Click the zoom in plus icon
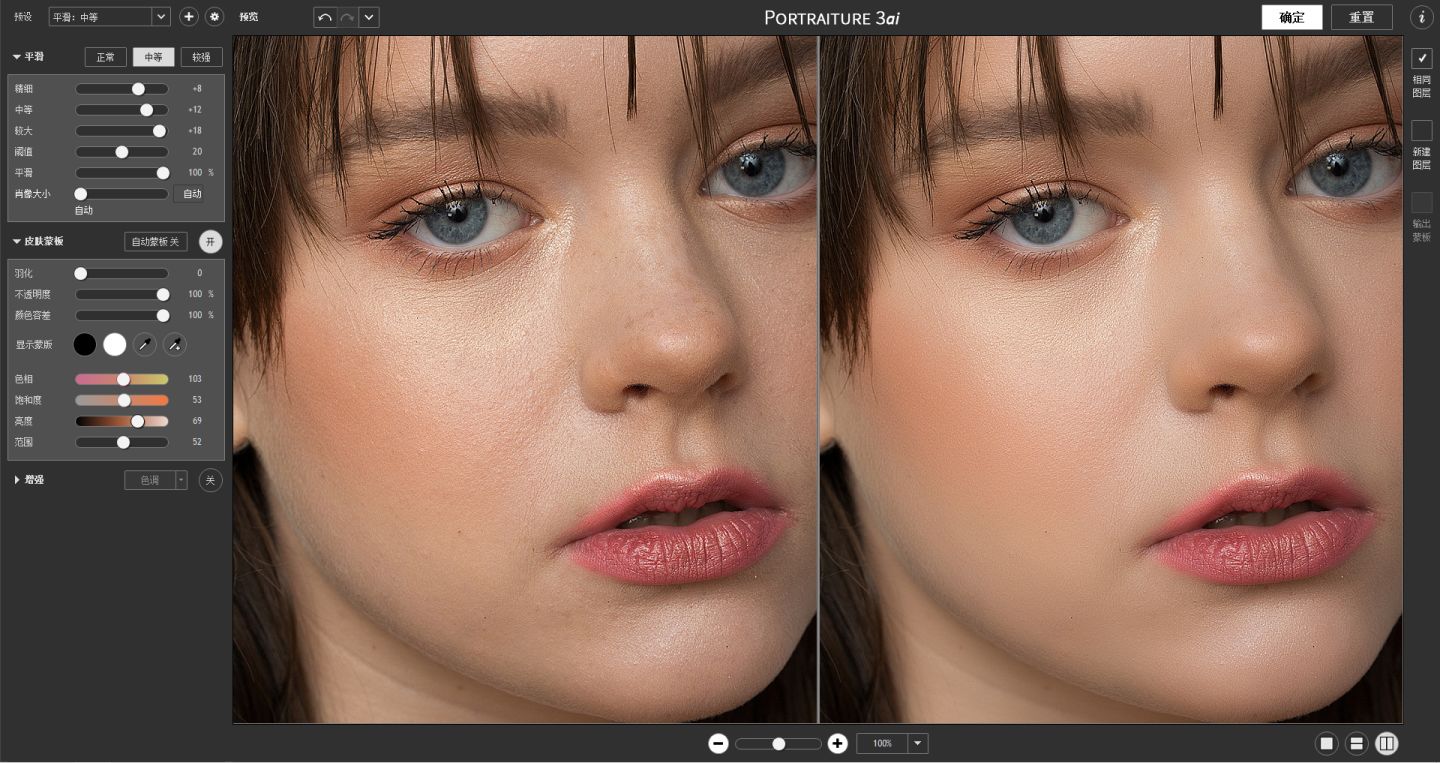Viewport: 1440px width, 763px height. [x=838, y=744]
